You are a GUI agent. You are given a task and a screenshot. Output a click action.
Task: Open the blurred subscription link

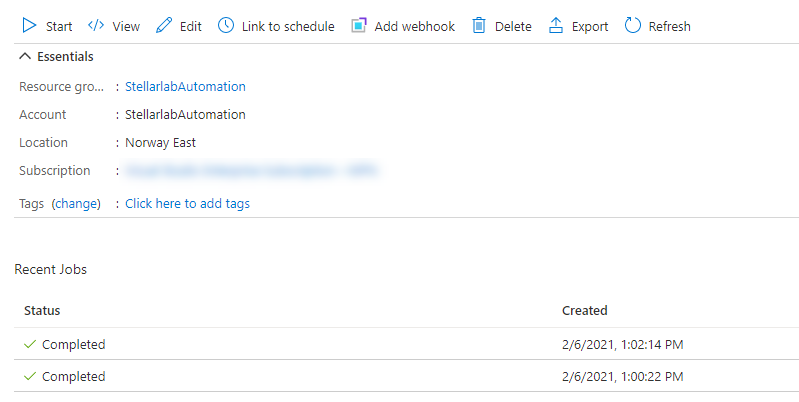click(251, 171)
